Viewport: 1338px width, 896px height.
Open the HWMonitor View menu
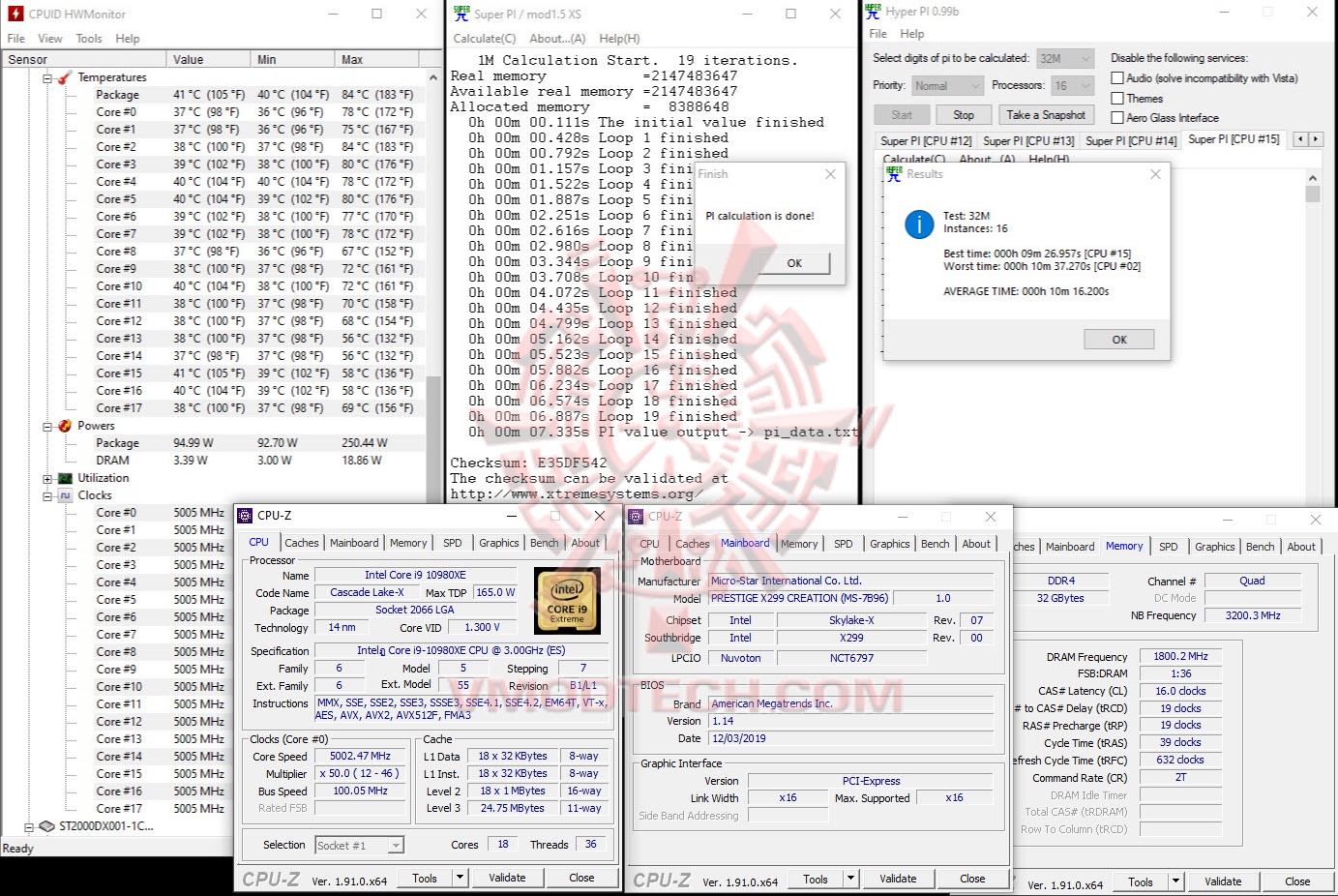click(50, 39)
